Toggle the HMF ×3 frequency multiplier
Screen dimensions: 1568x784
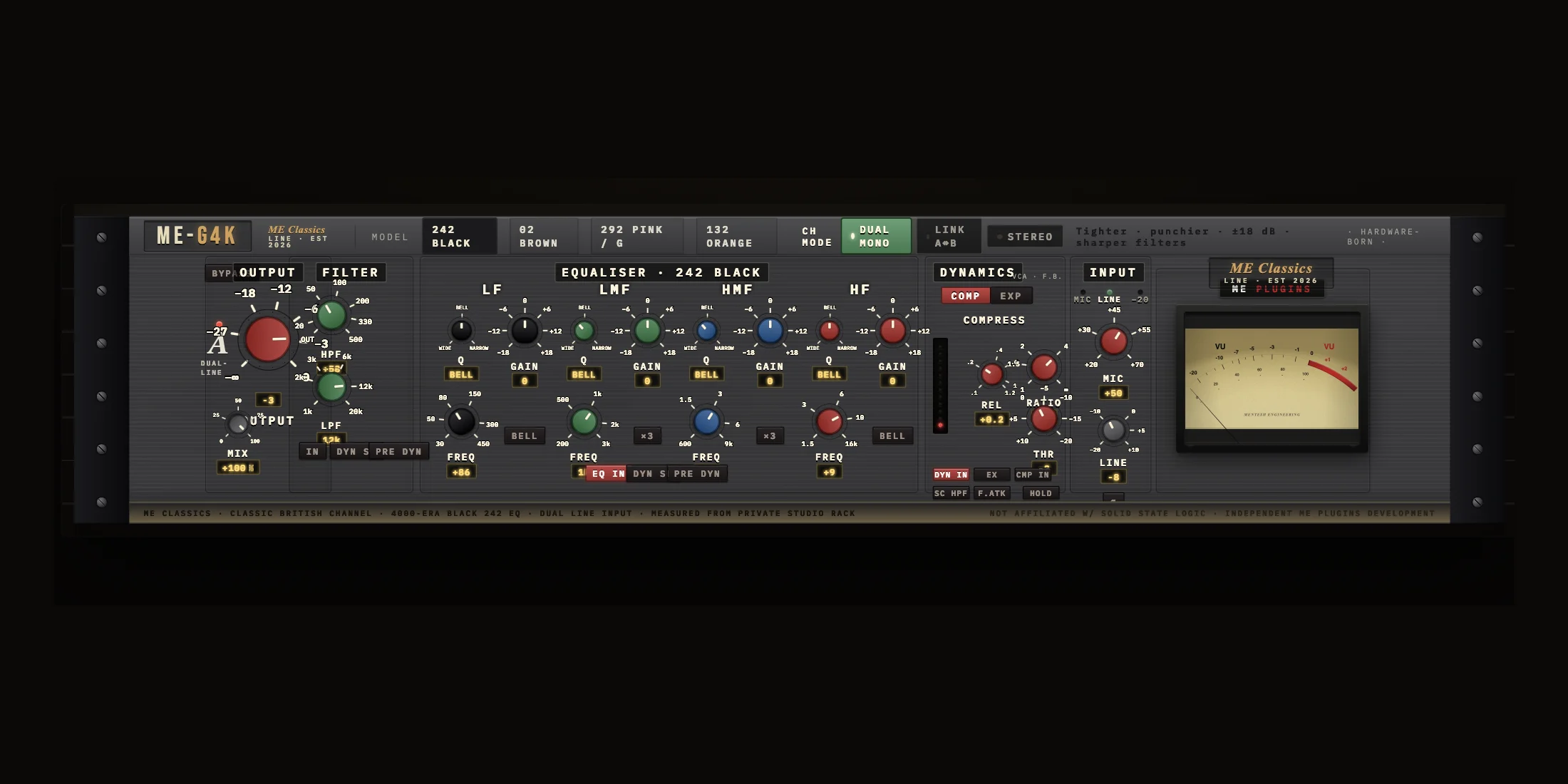point(770,435)
